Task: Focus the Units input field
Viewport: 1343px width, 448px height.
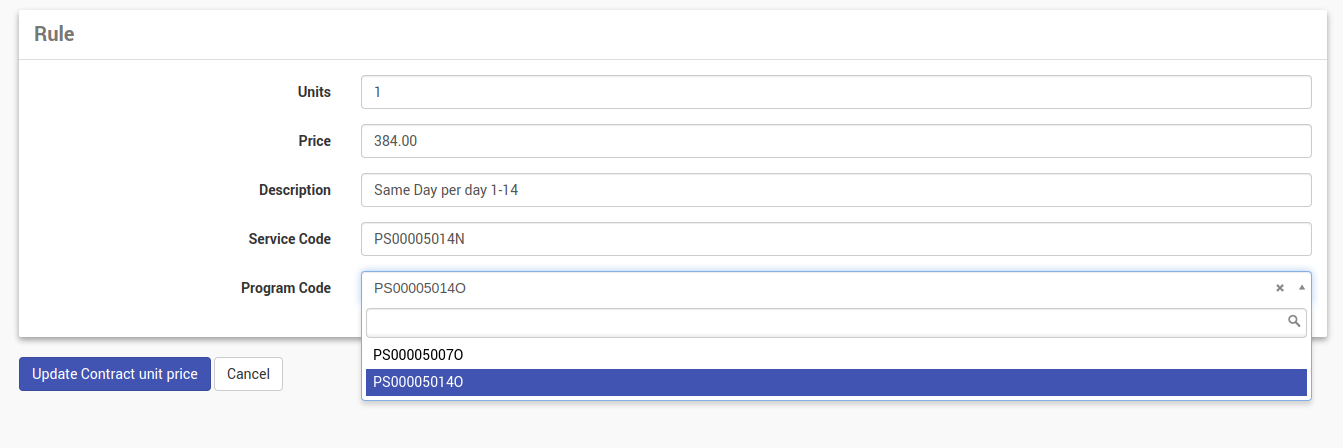Action: 836,92
